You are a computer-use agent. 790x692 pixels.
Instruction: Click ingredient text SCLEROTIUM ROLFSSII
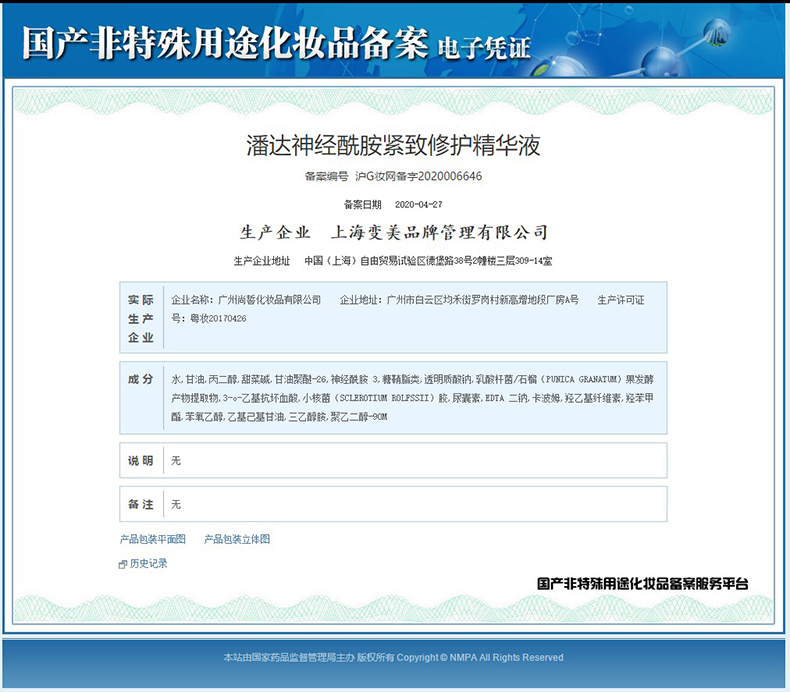tap(384, 398)
